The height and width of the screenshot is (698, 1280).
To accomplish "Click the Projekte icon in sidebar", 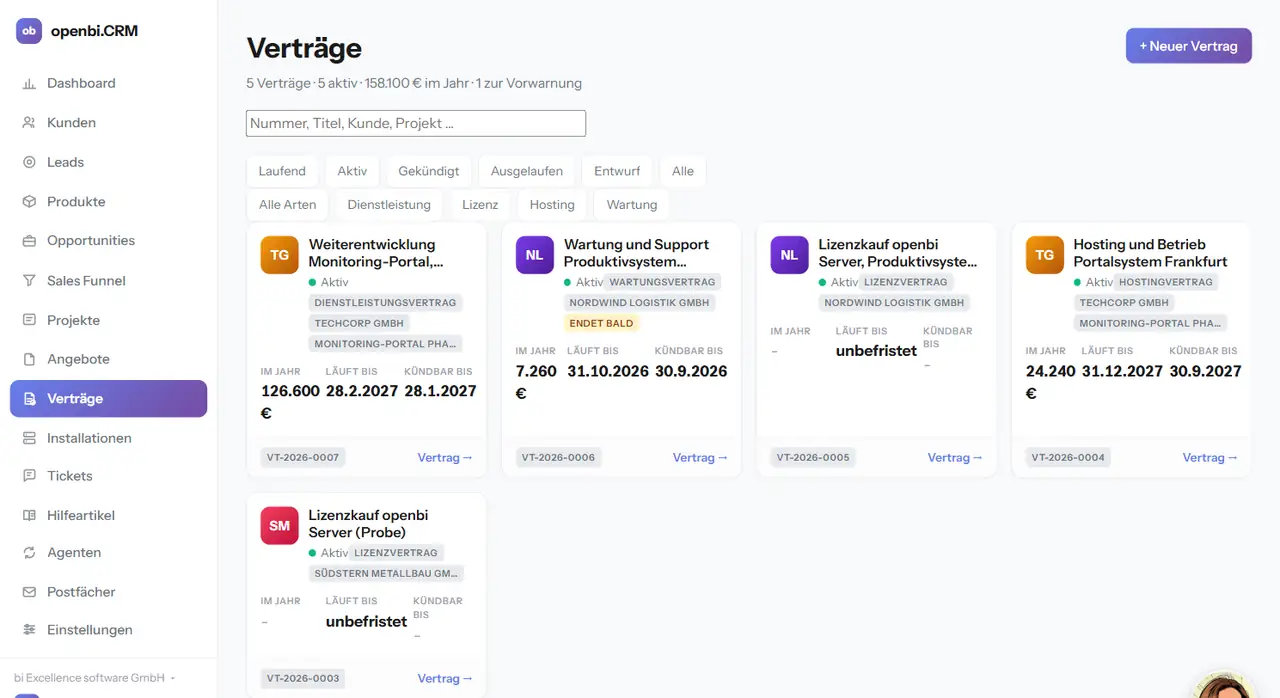I will coord(29,320).
